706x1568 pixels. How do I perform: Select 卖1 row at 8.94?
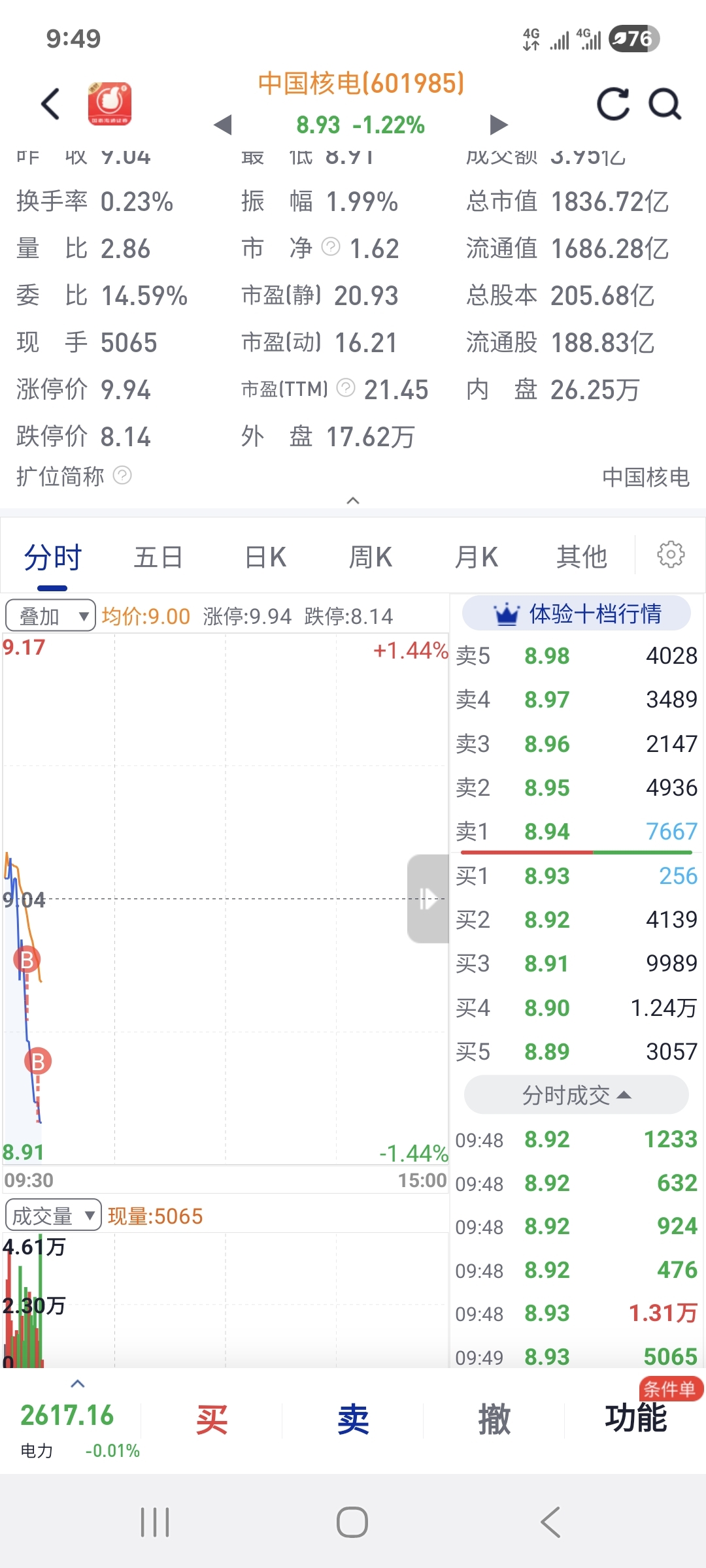click(x=576, y=832)
